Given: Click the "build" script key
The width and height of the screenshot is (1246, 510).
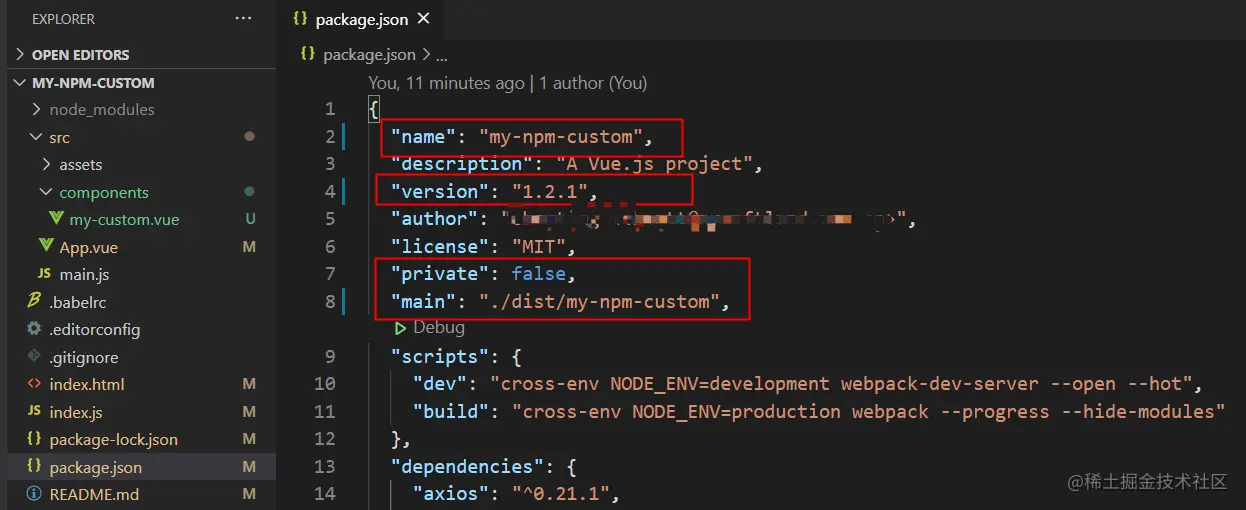Looking at the screenshot, I should coord(451,411).
